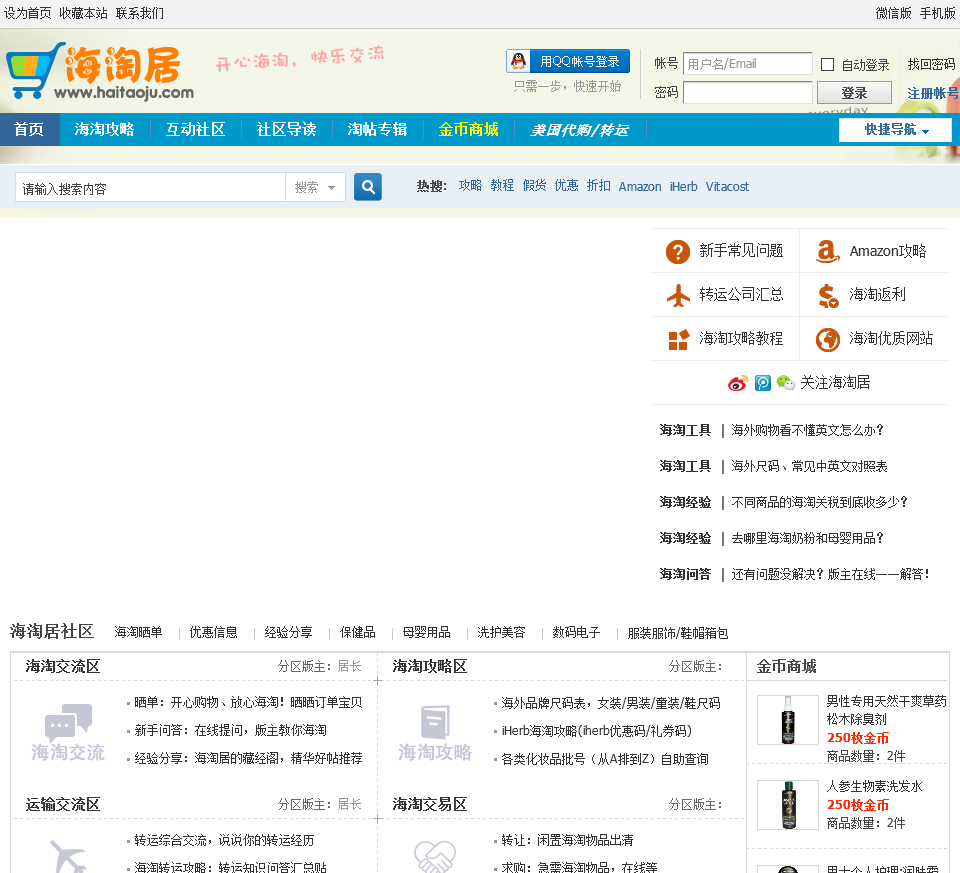Click hot search term 攻略
The height and width of the screenshot is (873, 960).
pyautogui.click(x=470, y=185)
